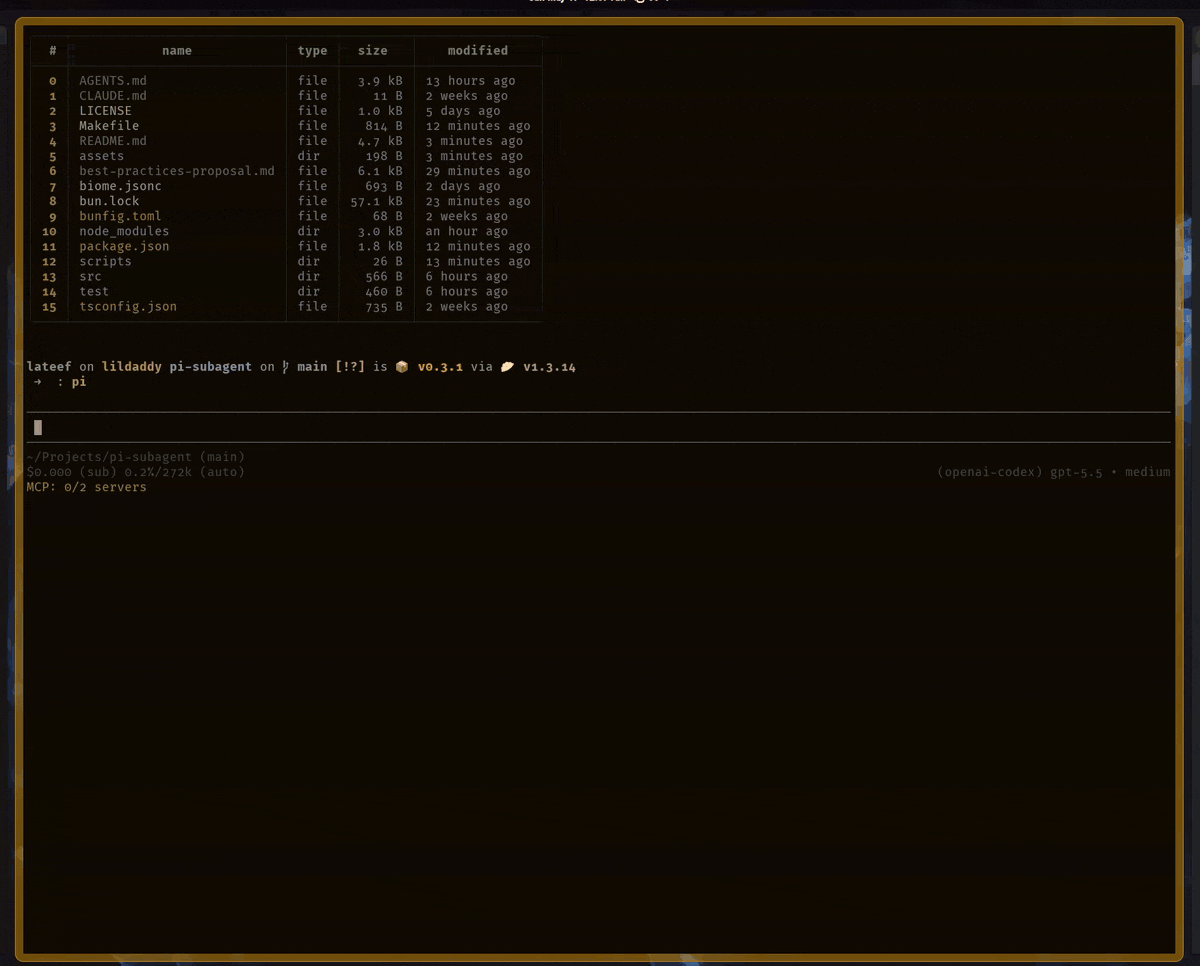Click the "57.1 kB" size of bun.lock
This screenshot has height=966, width=1200.
pyautogui.click(x=376, y=201)
